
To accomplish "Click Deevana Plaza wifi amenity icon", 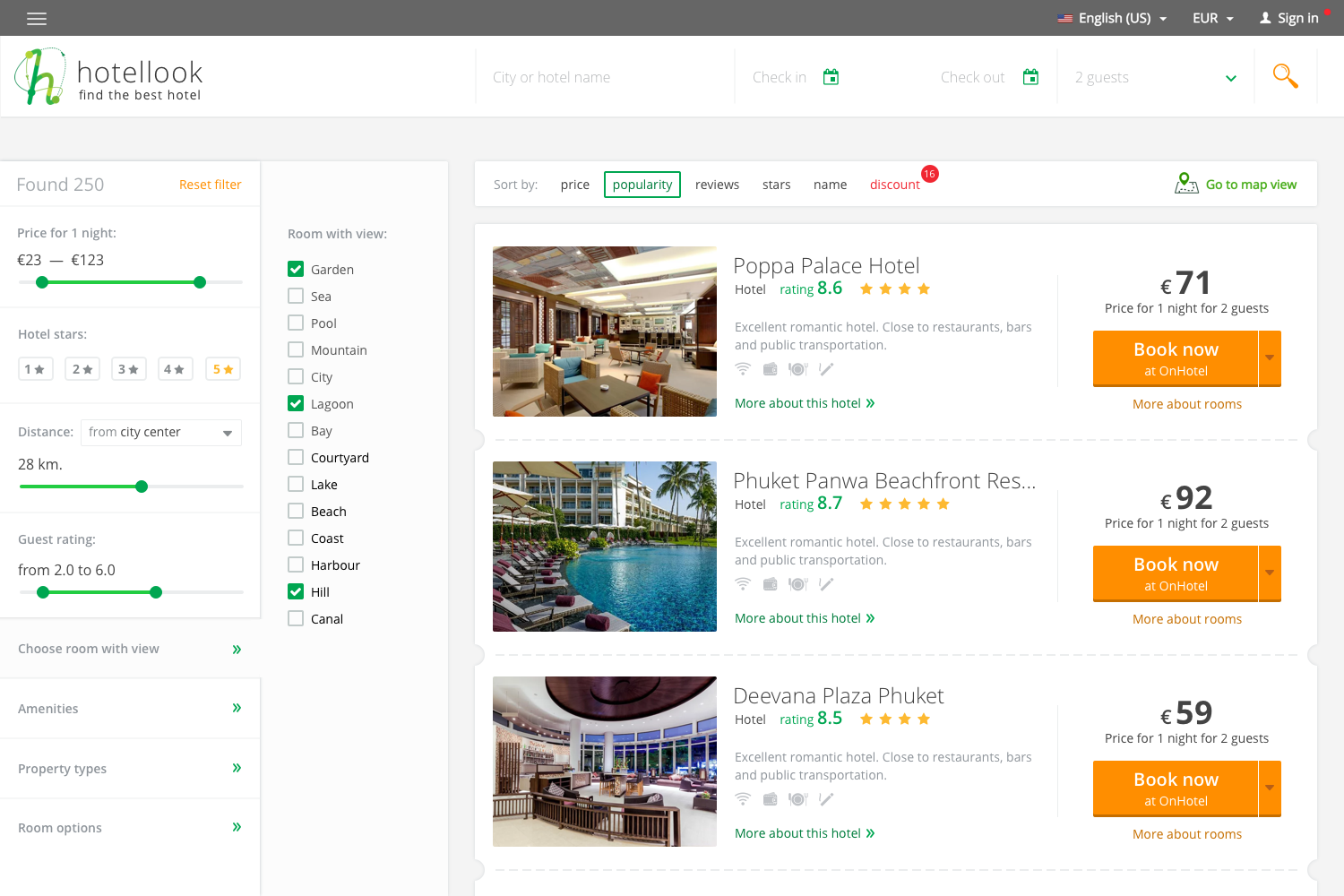I will pyautogui.click(x=743, y=799).
